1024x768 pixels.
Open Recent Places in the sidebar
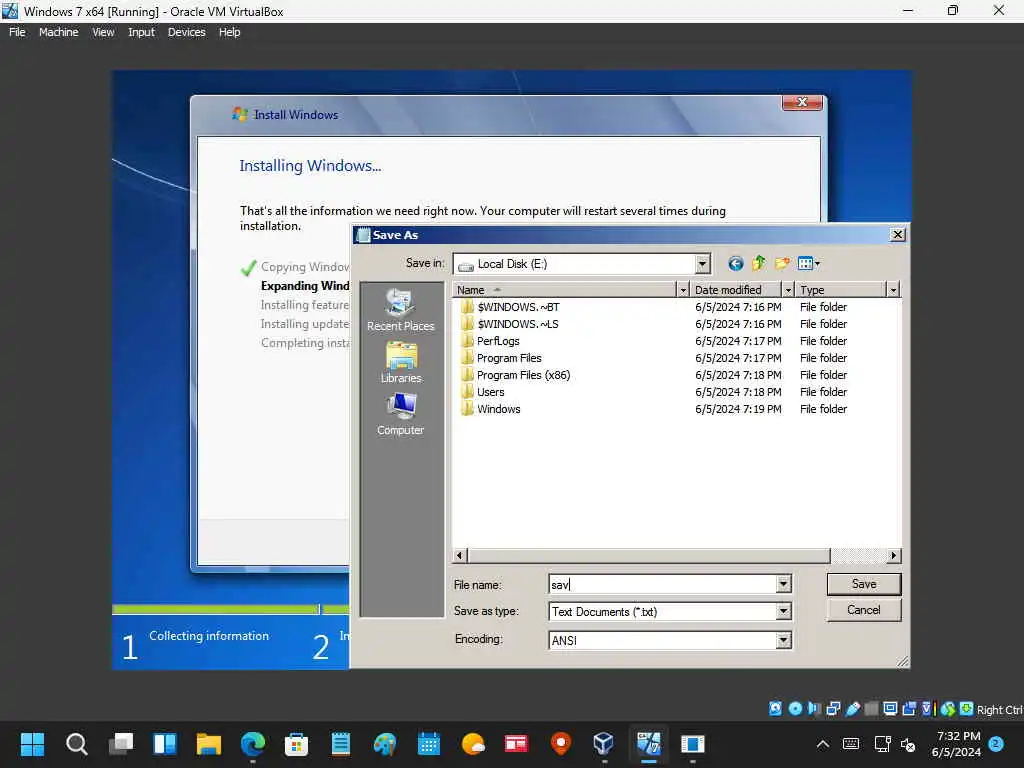coord(400,310)
